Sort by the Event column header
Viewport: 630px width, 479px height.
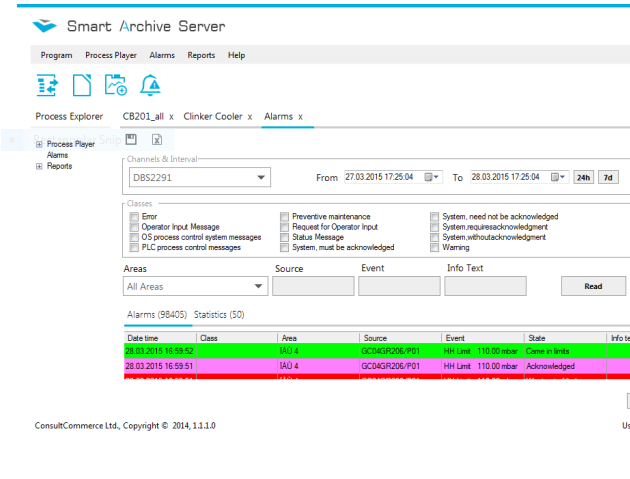[x=483, y=338]
